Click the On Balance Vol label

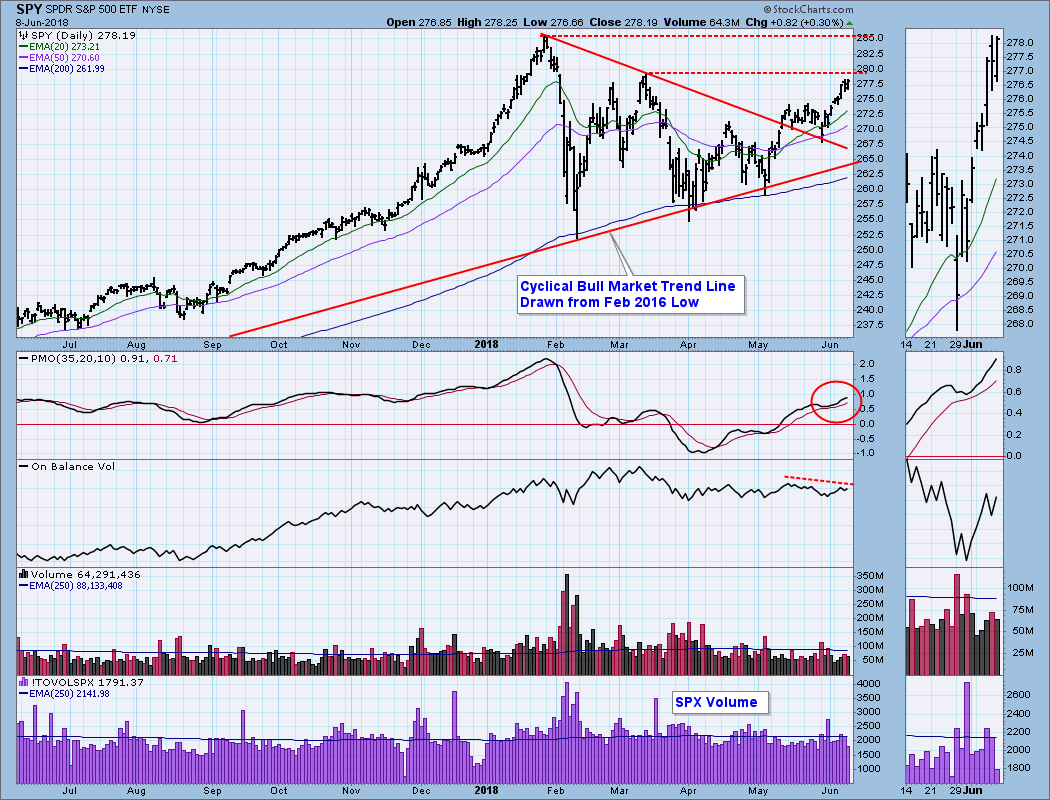click(x=73, y=467)
